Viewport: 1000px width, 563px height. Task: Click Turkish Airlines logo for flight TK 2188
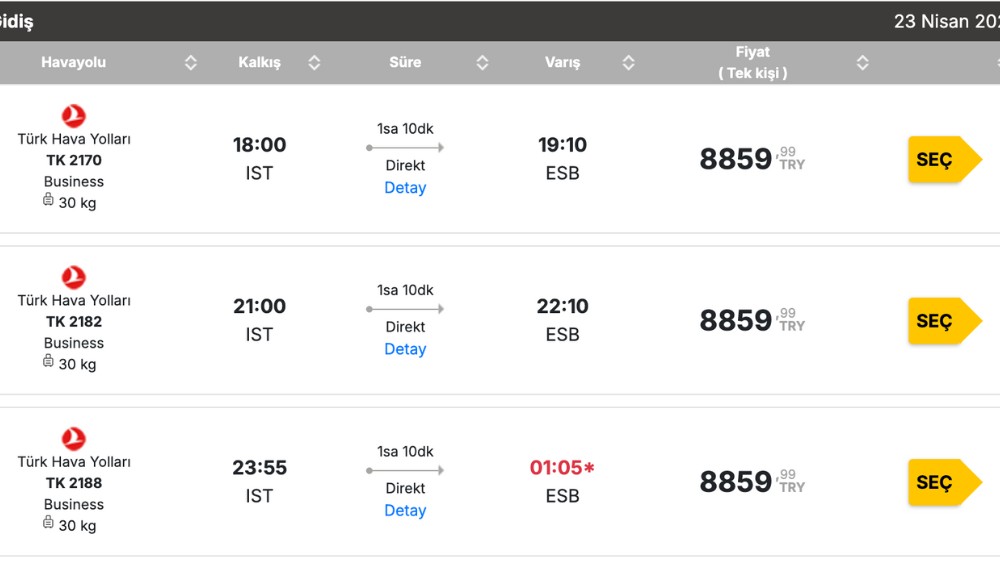[73, 439]
